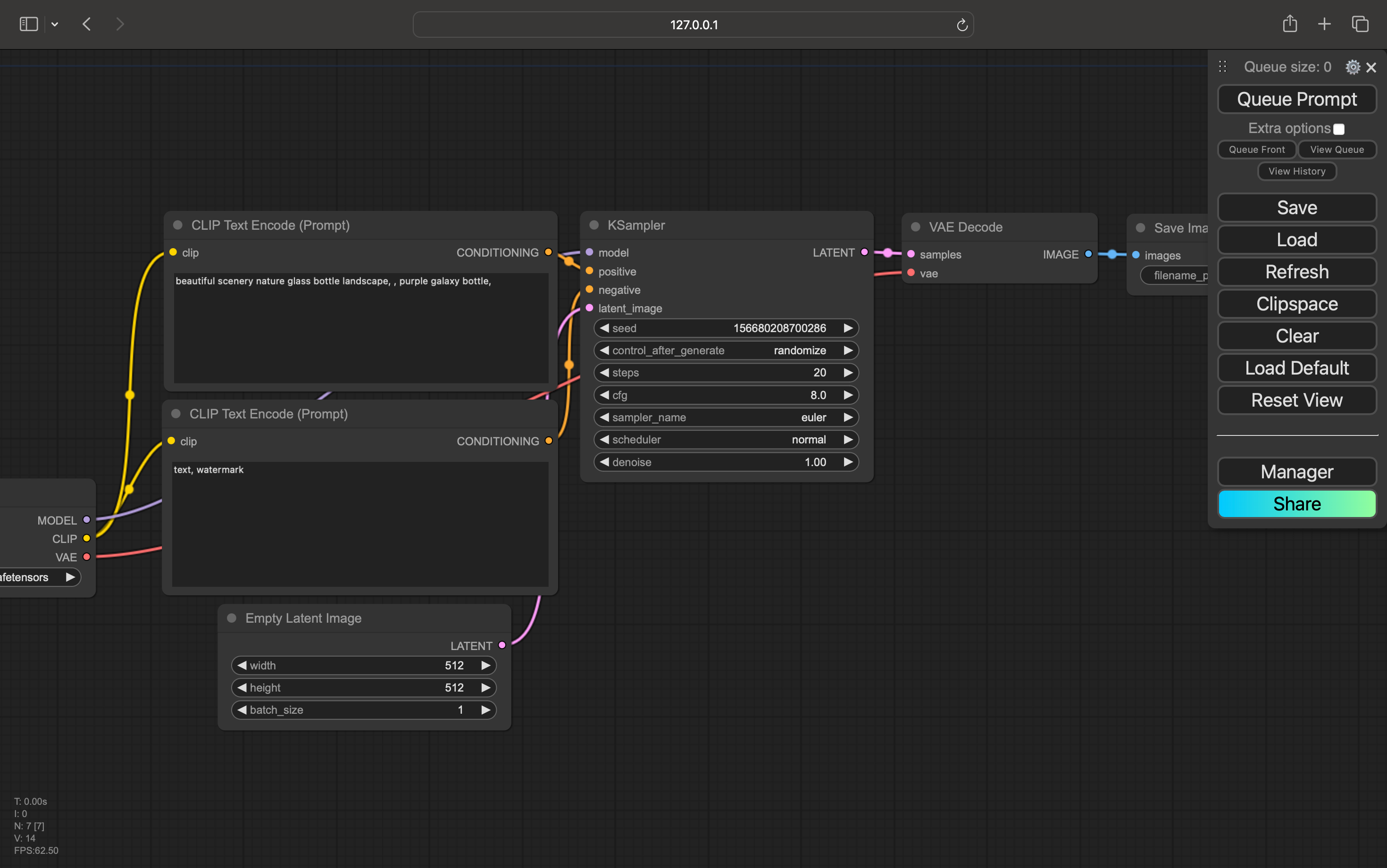Decrease batch_size with left arrow
The width and height of the screenshot is (1387, 868).
point(242,710)
